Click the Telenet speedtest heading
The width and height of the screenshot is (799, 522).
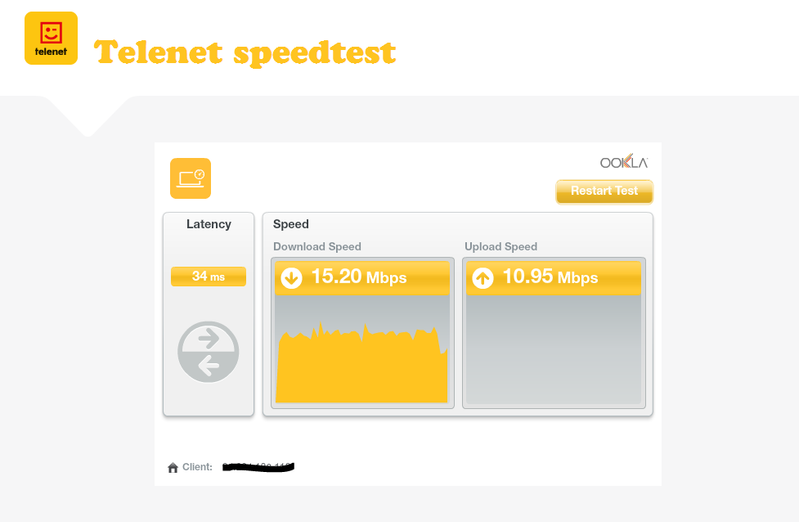point(245,52)
